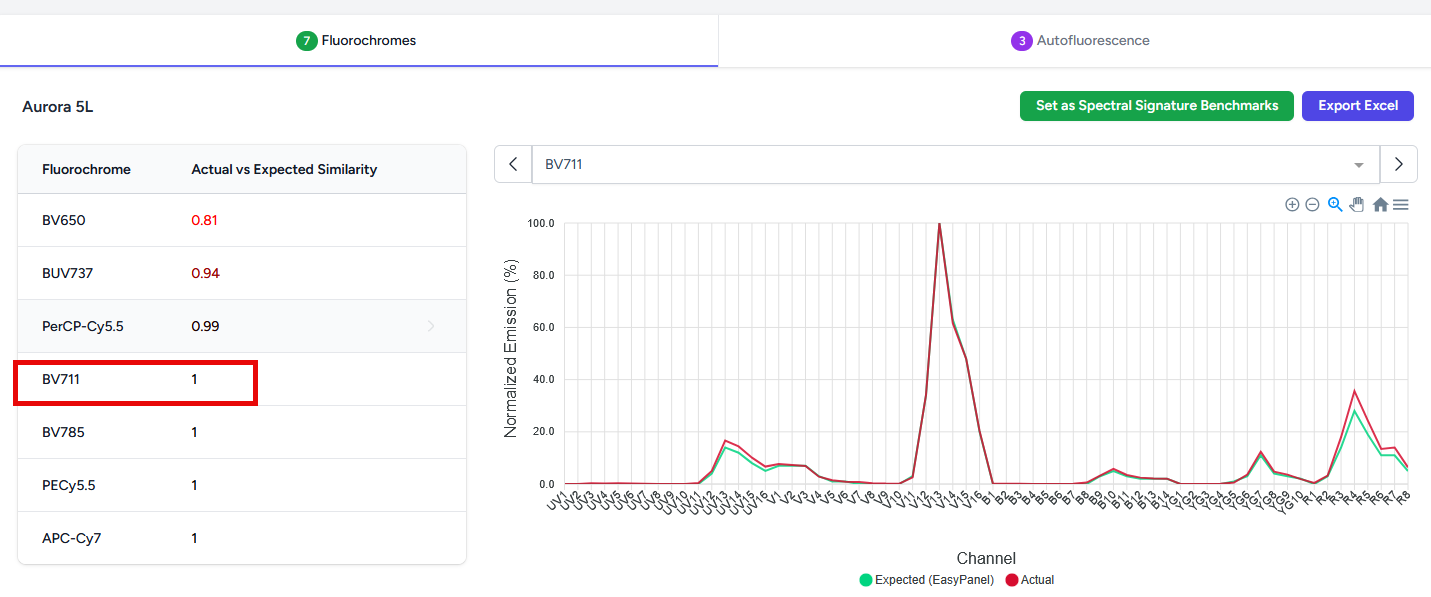Go to previous fluorochrome with left arrow

[513, 164]
